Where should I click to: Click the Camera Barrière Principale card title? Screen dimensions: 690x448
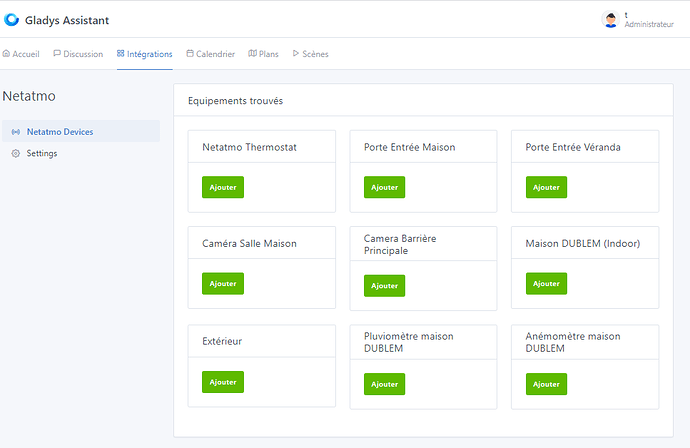coord(400,244)
